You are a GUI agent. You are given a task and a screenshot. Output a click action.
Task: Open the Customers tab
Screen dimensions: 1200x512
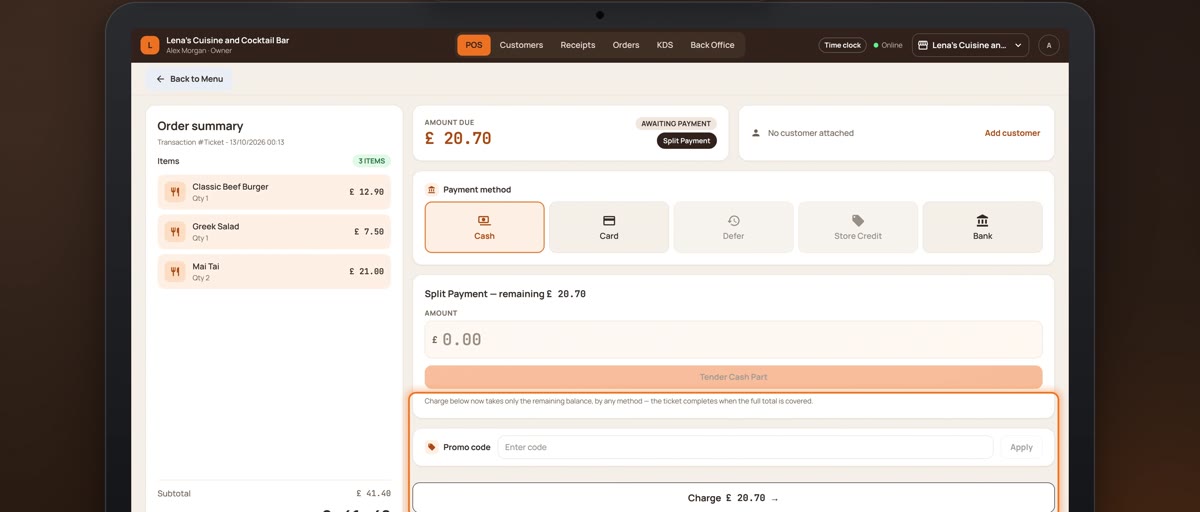point(521,45)
